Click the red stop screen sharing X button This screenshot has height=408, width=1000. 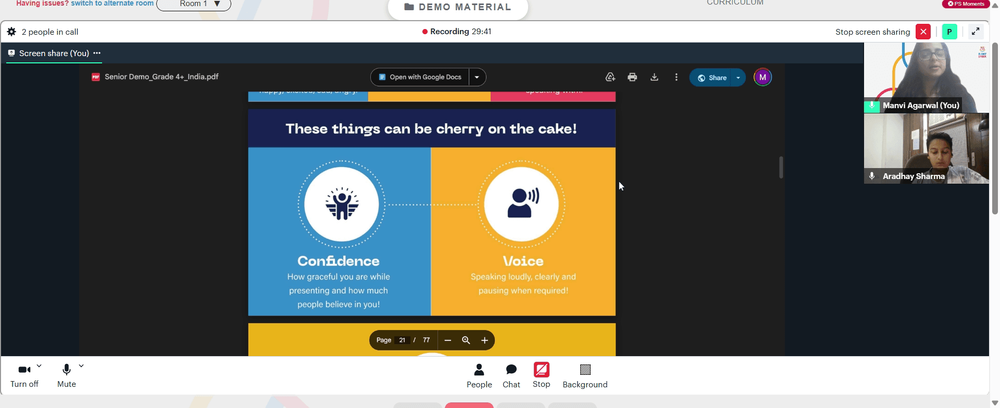pos(923,31)
